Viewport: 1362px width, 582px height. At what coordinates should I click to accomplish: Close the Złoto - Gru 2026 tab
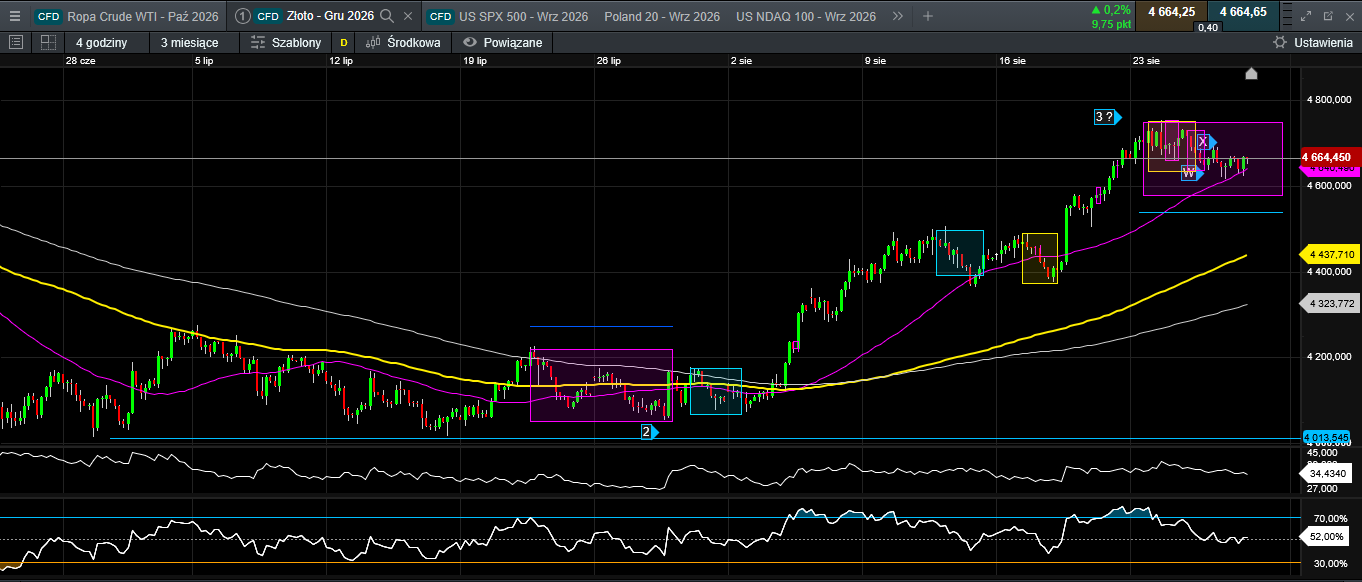click(408, 16)
